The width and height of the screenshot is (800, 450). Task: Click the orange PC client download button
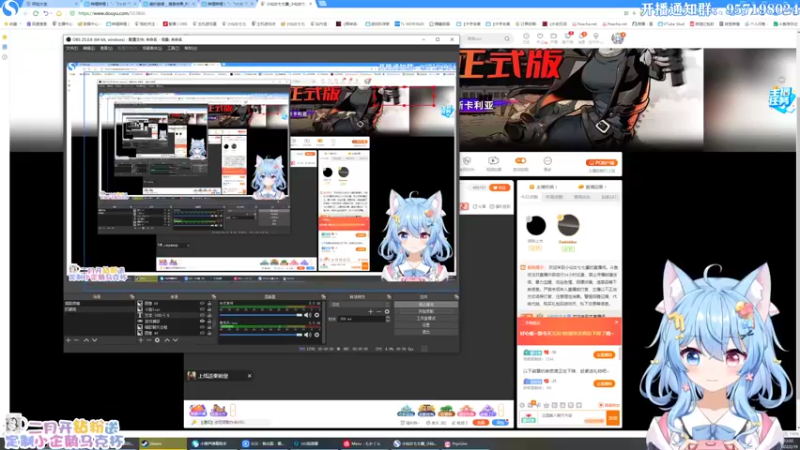pyautogui.click(x=602, y=163)
